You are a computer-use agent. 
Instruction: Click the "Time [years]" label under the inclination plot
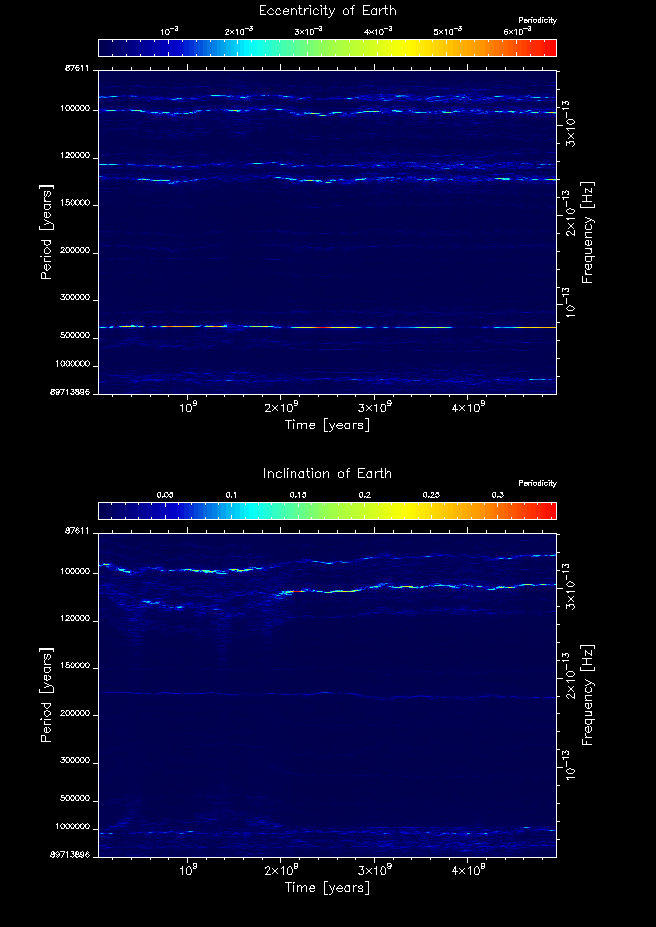point(327,887)
